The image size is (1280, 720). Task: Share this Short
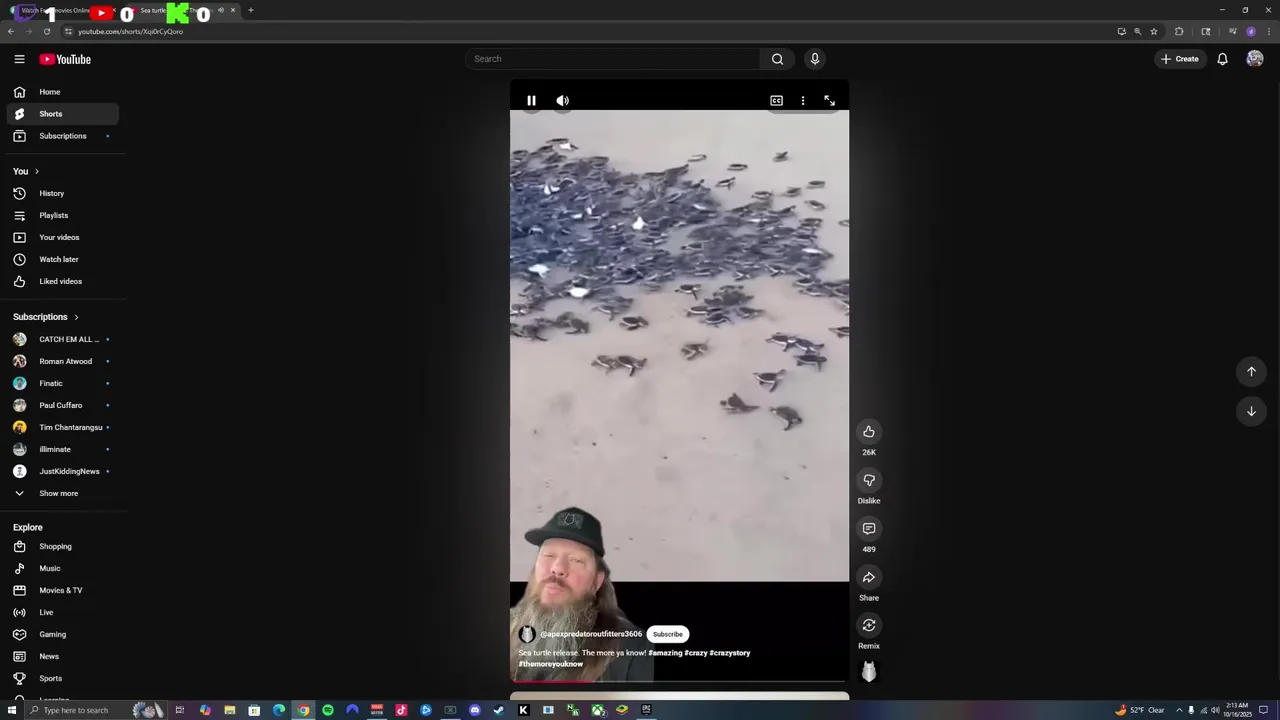pos(869,577)
